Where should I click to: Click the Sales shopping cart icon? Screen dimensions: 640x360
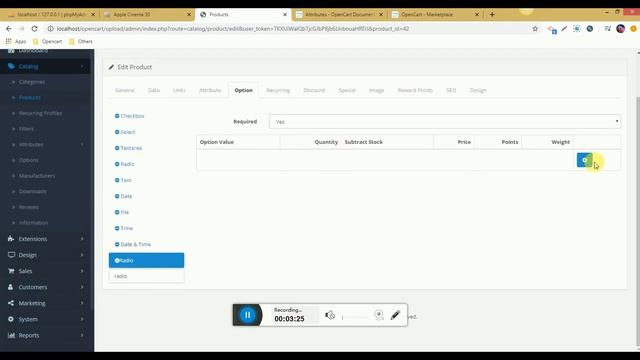pyautogui.click(x=11, y=271)
